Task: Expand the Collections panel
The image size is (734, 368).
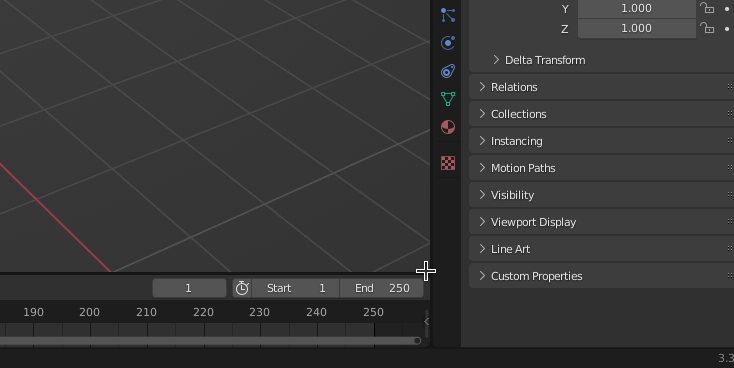Action: (x=602, y=114)
